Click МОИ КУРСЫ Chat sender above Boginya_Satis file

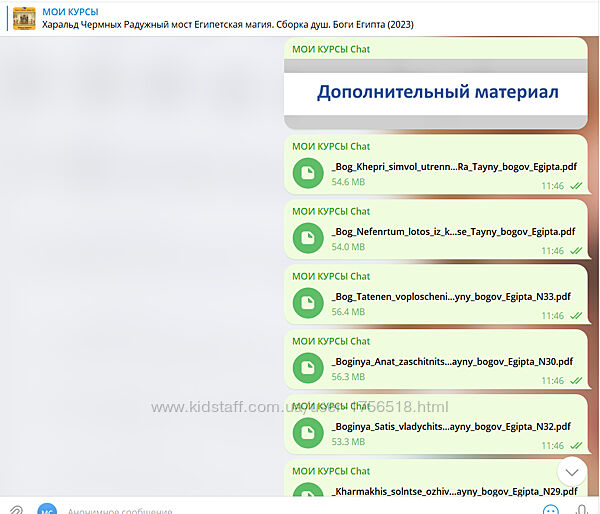[x=331, y=406]
